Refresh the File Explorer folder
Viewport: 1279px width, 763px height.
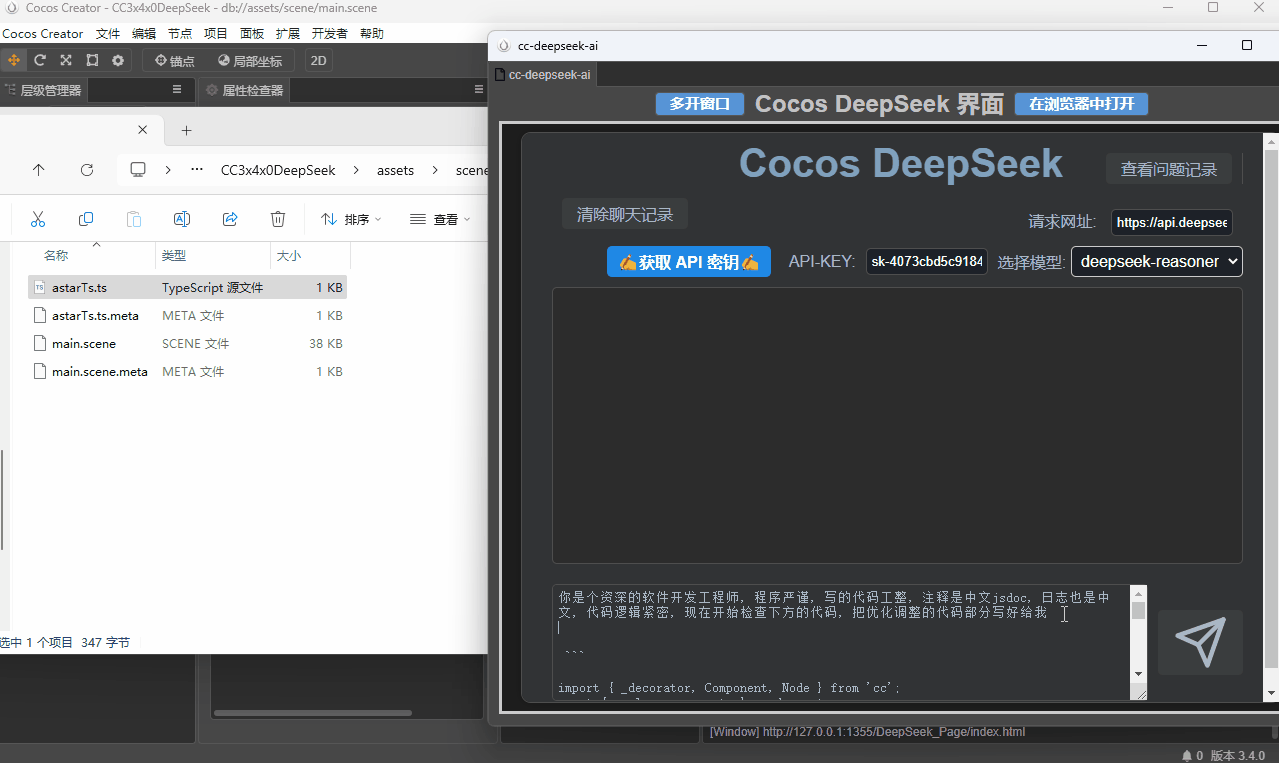click(87, 170)
